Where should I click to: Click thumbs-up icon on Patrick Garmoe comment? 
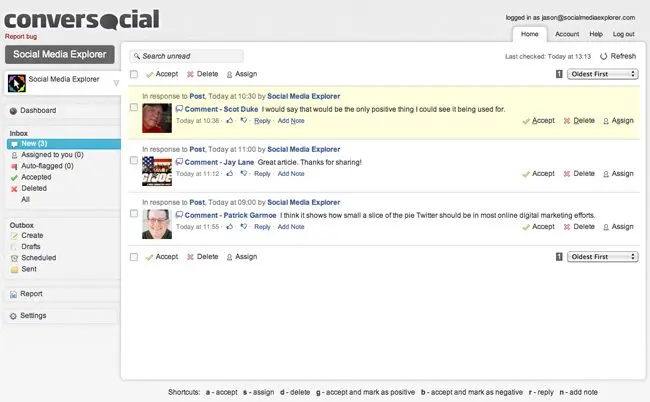pyautogui.click(x=230, y=227)
